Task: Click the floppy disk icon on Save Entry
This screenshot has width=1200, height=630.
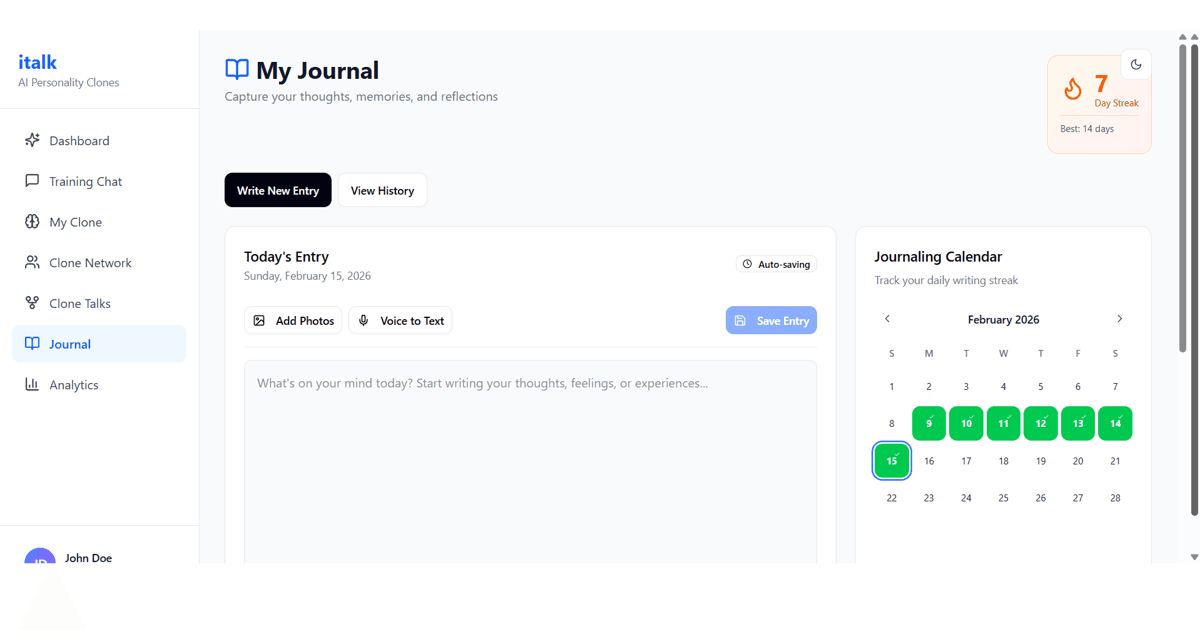Action: point(740,321)
